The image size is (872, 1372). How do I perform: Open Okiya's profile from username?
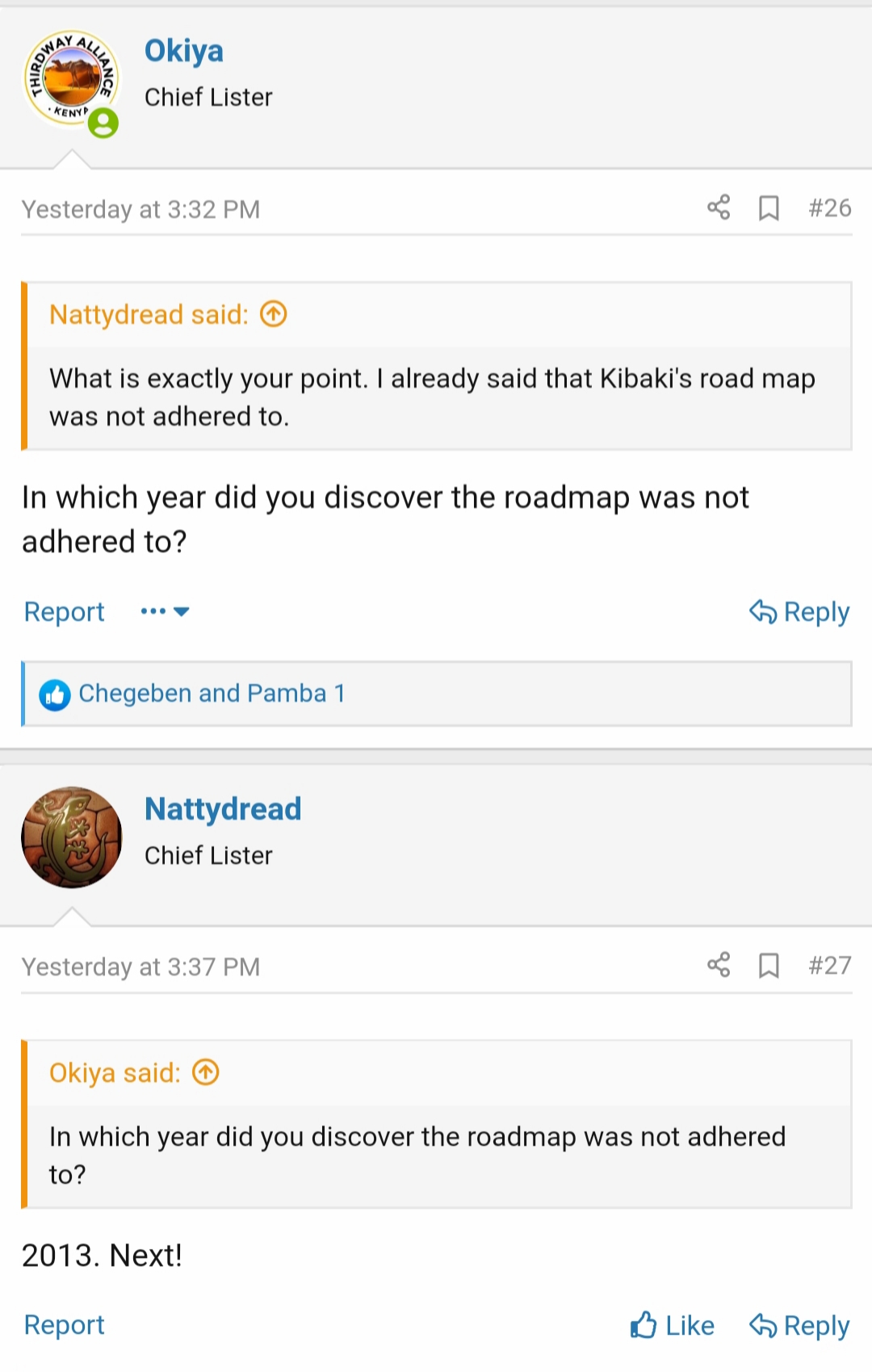click(184, 51)
